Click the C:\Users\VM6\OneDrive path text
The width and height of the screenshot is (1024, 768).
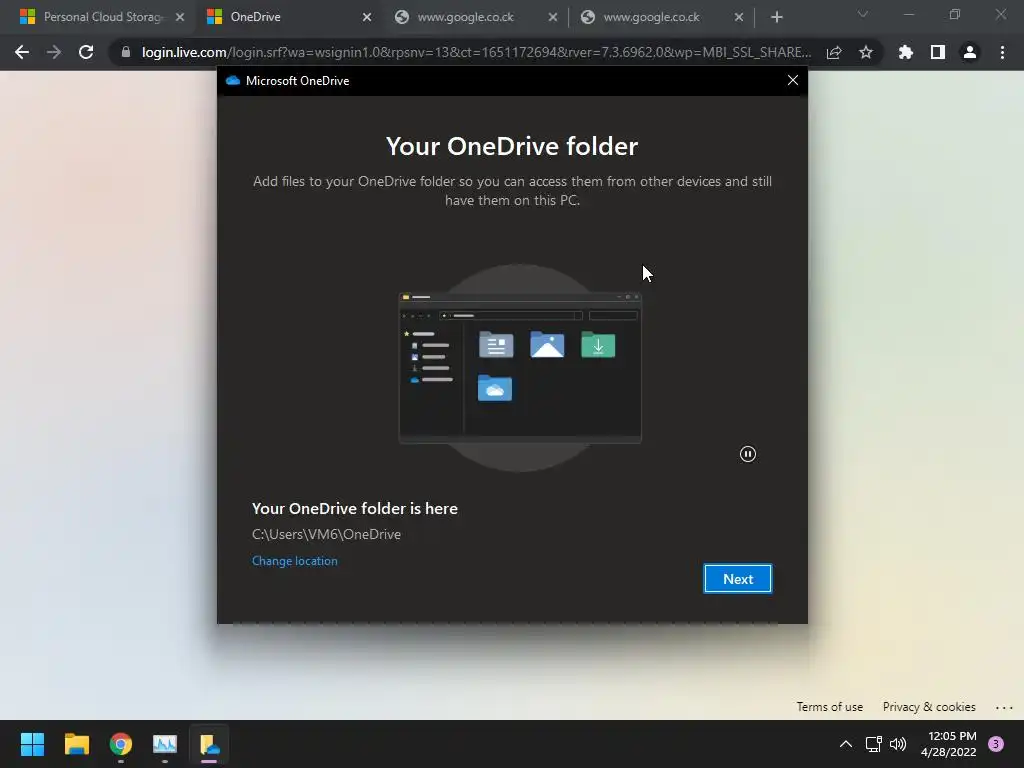[x=327, y=534]
